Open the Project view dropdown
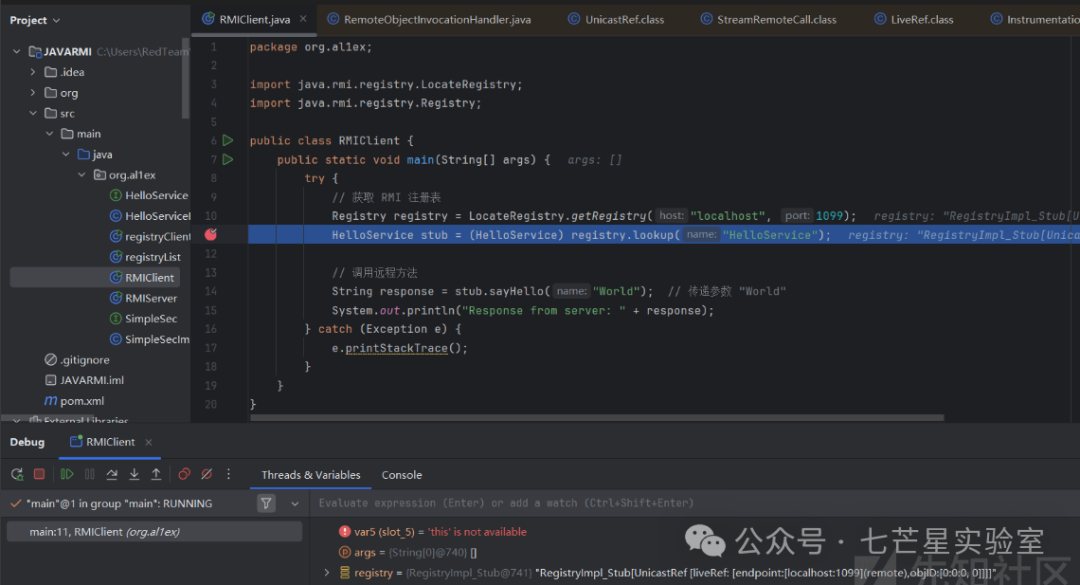 pyautogui.click(x=34, y=21)
